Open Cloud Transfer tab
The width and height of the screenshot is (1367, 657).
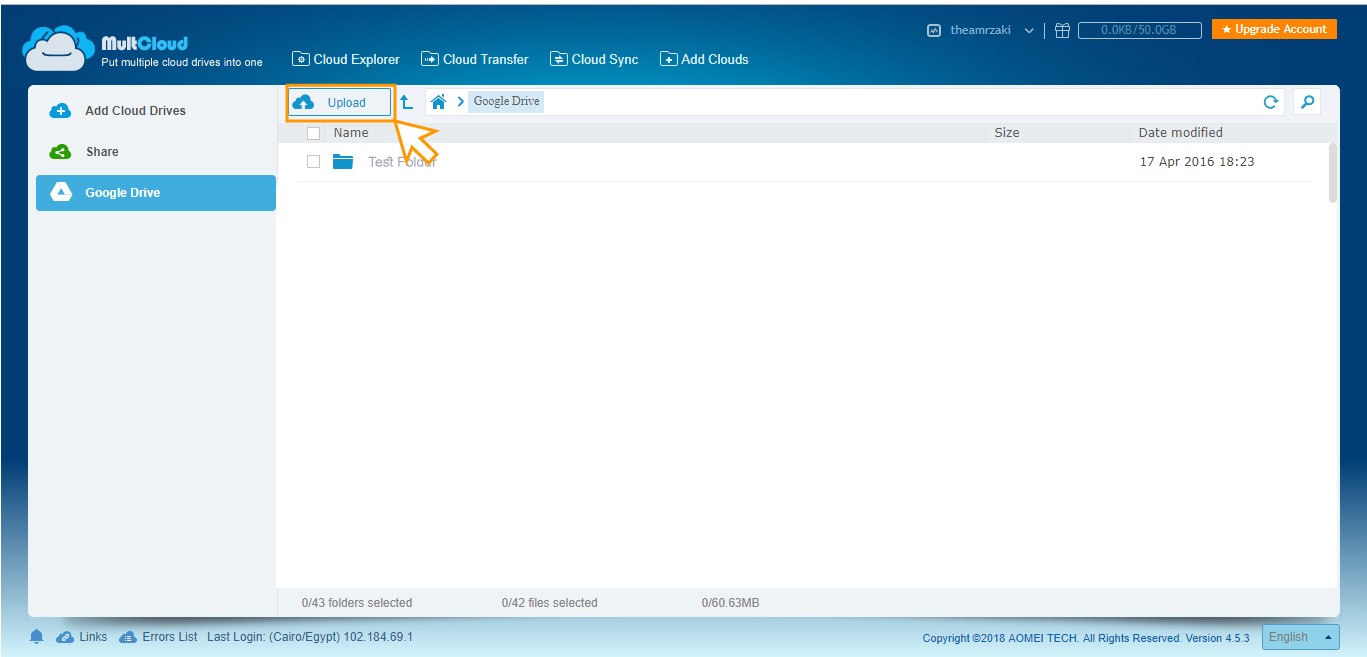click(475, 59)
